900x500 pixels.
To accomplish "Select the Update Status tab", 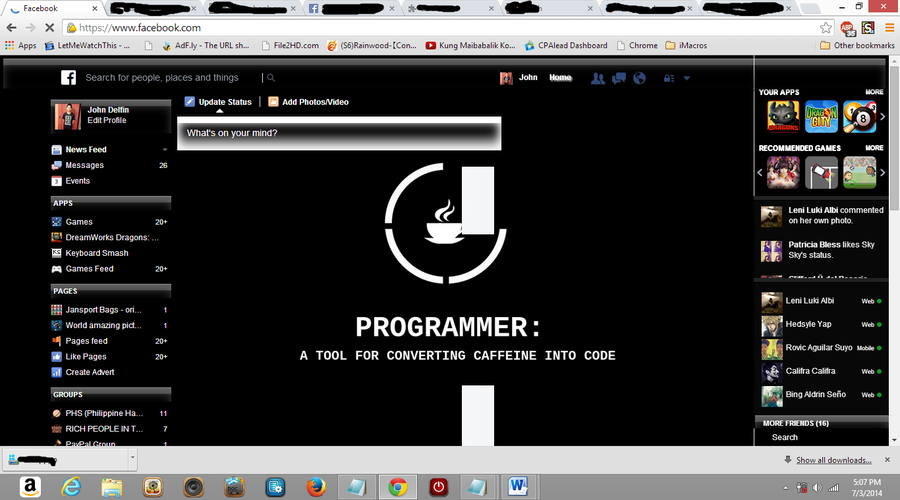I will (218, 102).
